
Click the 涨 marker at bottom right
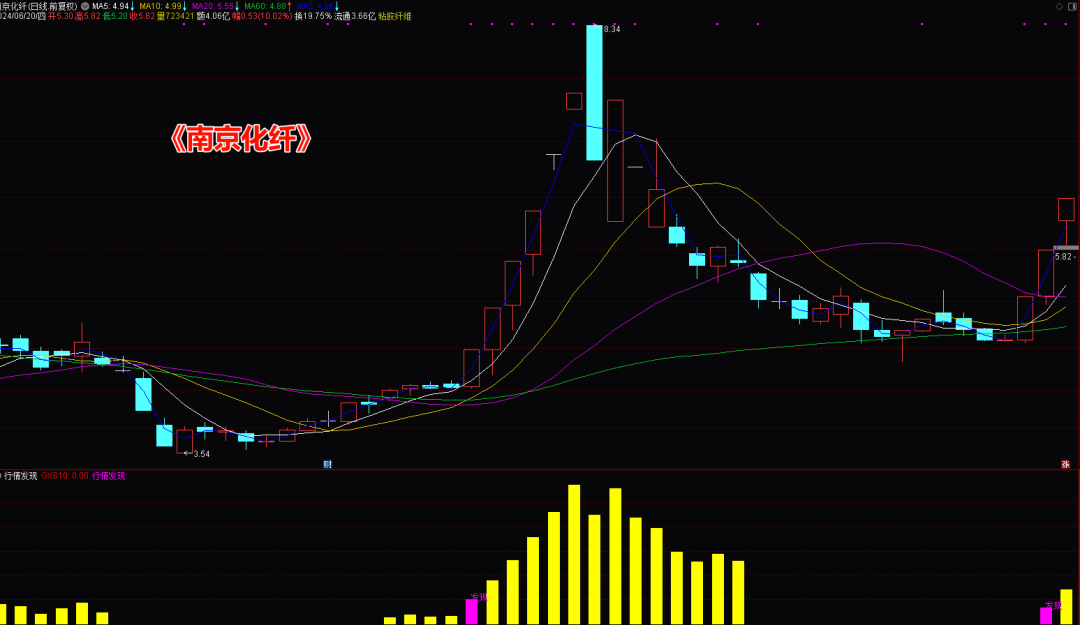1065,464
